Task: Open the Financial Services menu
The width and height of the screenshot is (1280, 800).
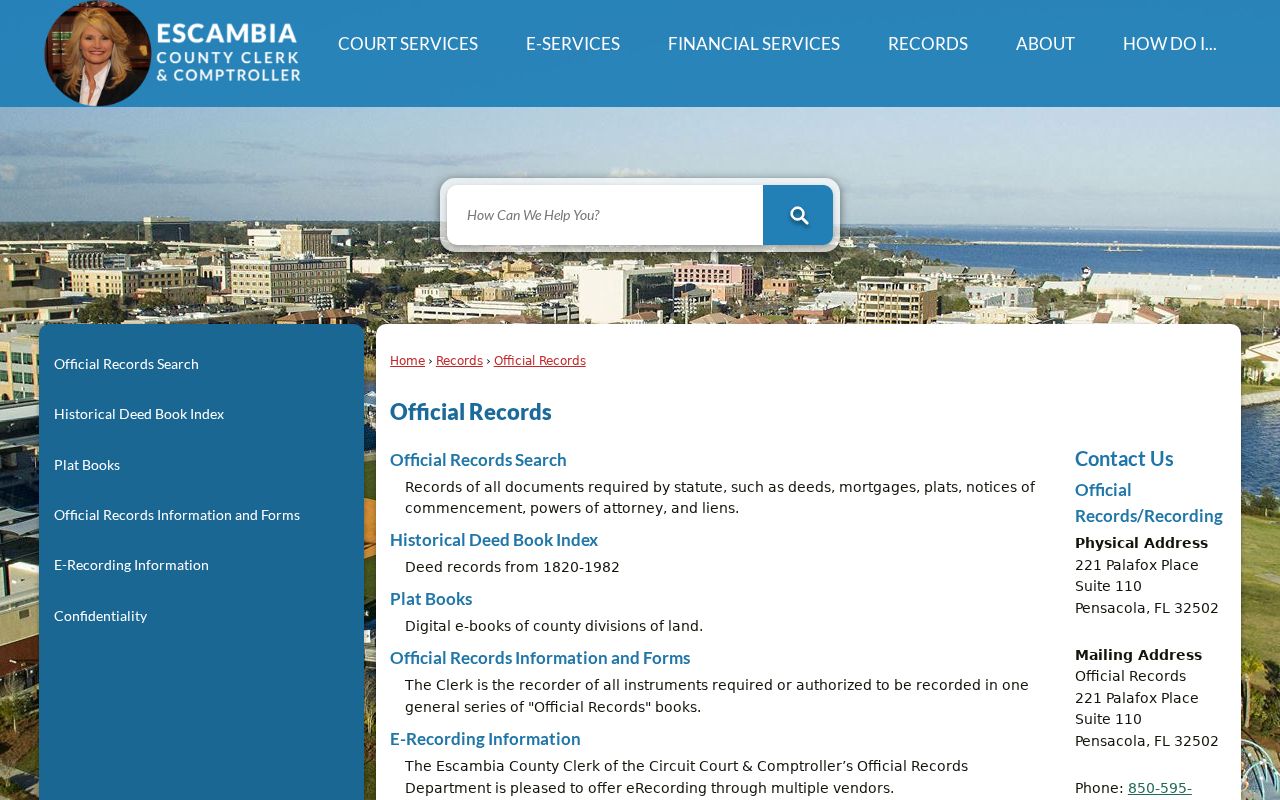Action: coord(754,44)
